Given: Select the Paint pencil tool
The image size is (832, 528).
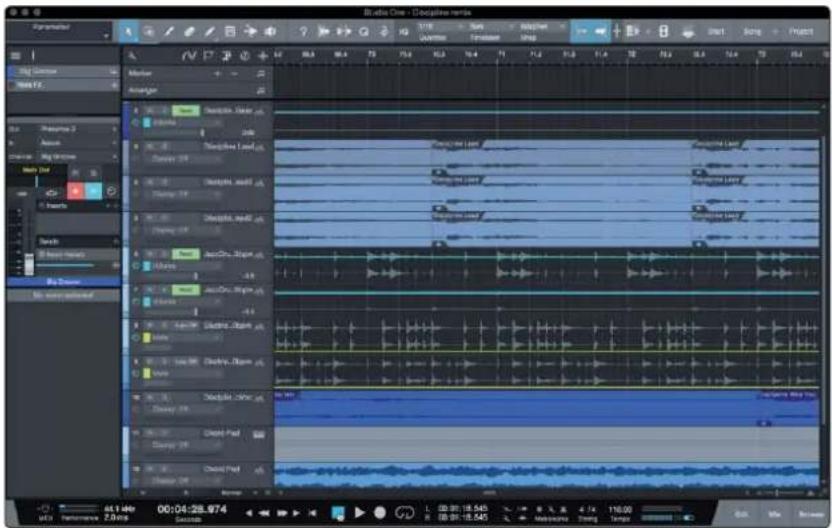Looking at the screenshot, I should coord(210,32).
